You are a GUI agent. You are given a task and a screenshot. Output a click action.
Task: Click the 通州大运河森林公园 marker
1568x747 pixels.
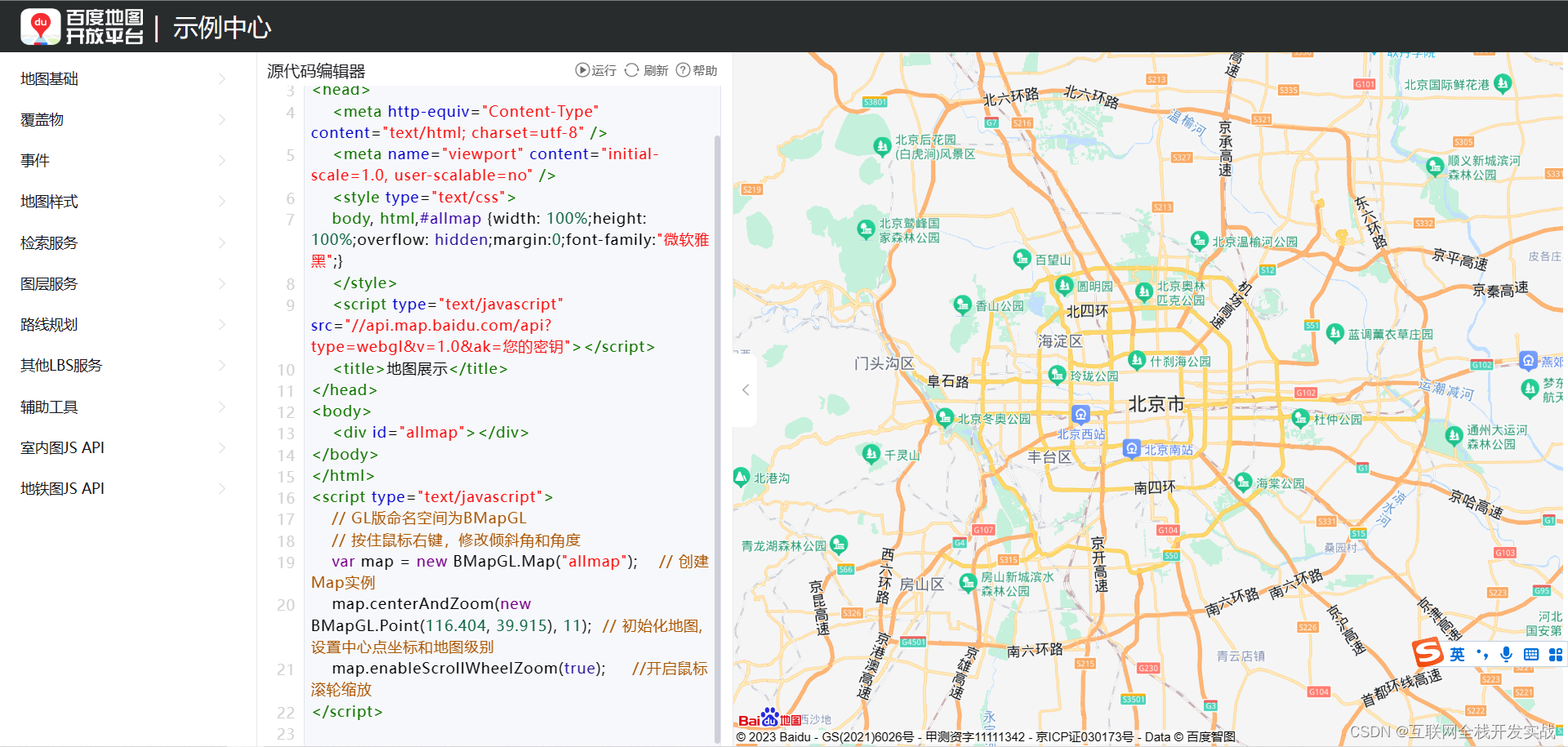pos(1454,435)
